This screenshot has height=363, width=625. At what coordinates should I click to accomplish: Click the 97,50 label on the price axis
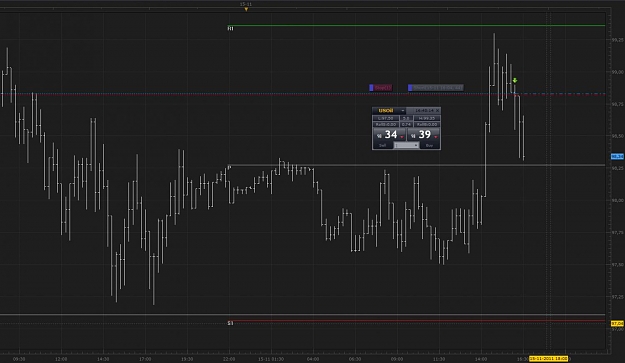617,265
